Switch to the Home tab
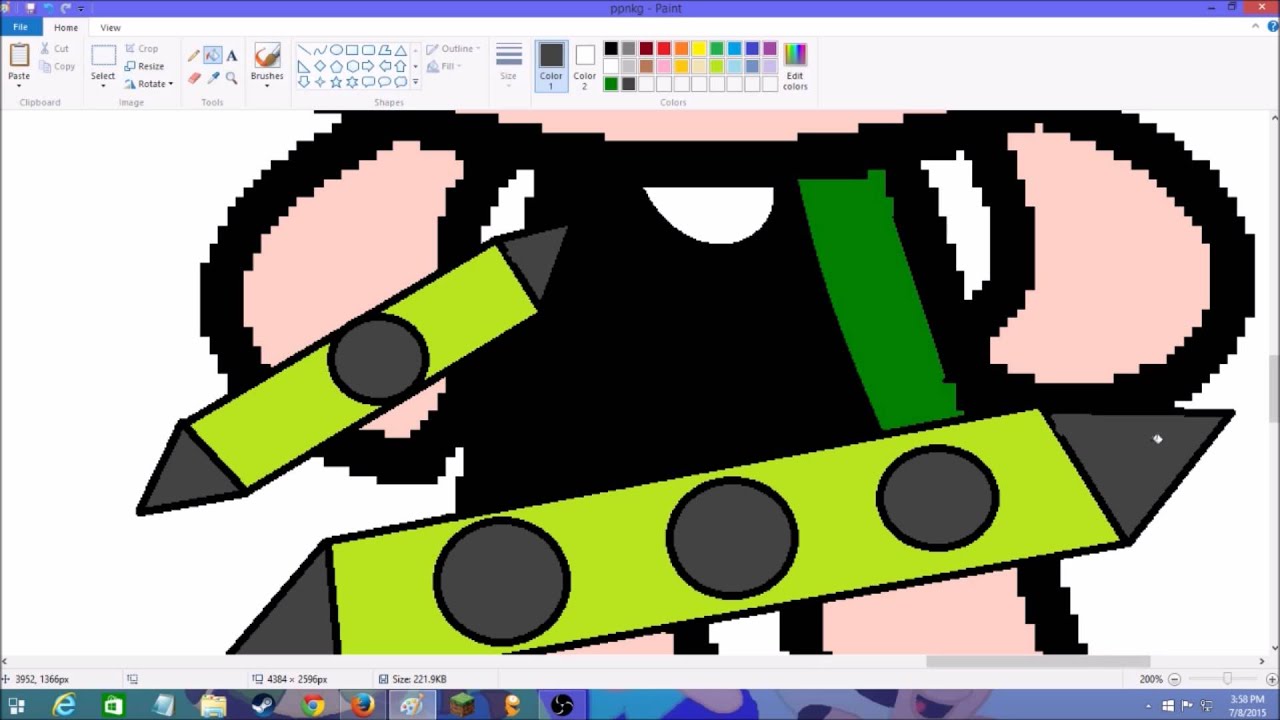The image size is (1280, 720). tap(66, 27)
